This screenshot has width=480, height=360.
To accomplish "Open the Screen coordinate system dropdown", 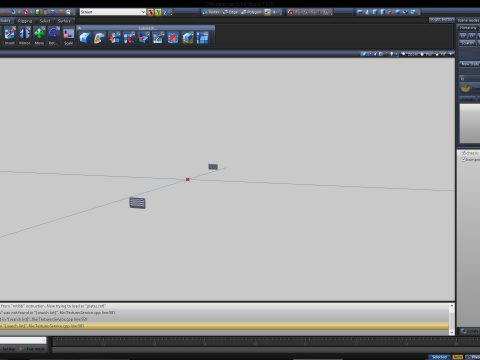I will 113,12.
